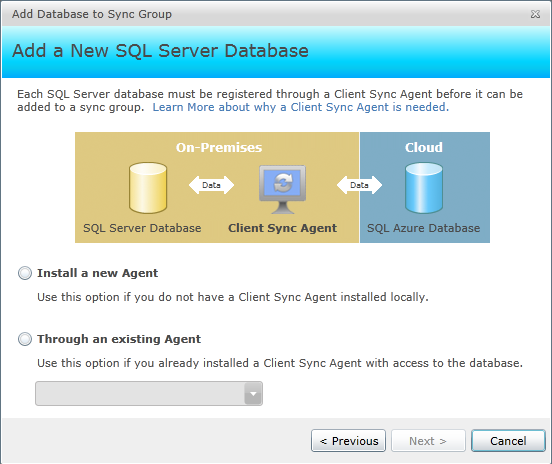Click the yellow SQL Server Database cylinder icon
This screenshot has width=552, height=464.
point(148,188)
